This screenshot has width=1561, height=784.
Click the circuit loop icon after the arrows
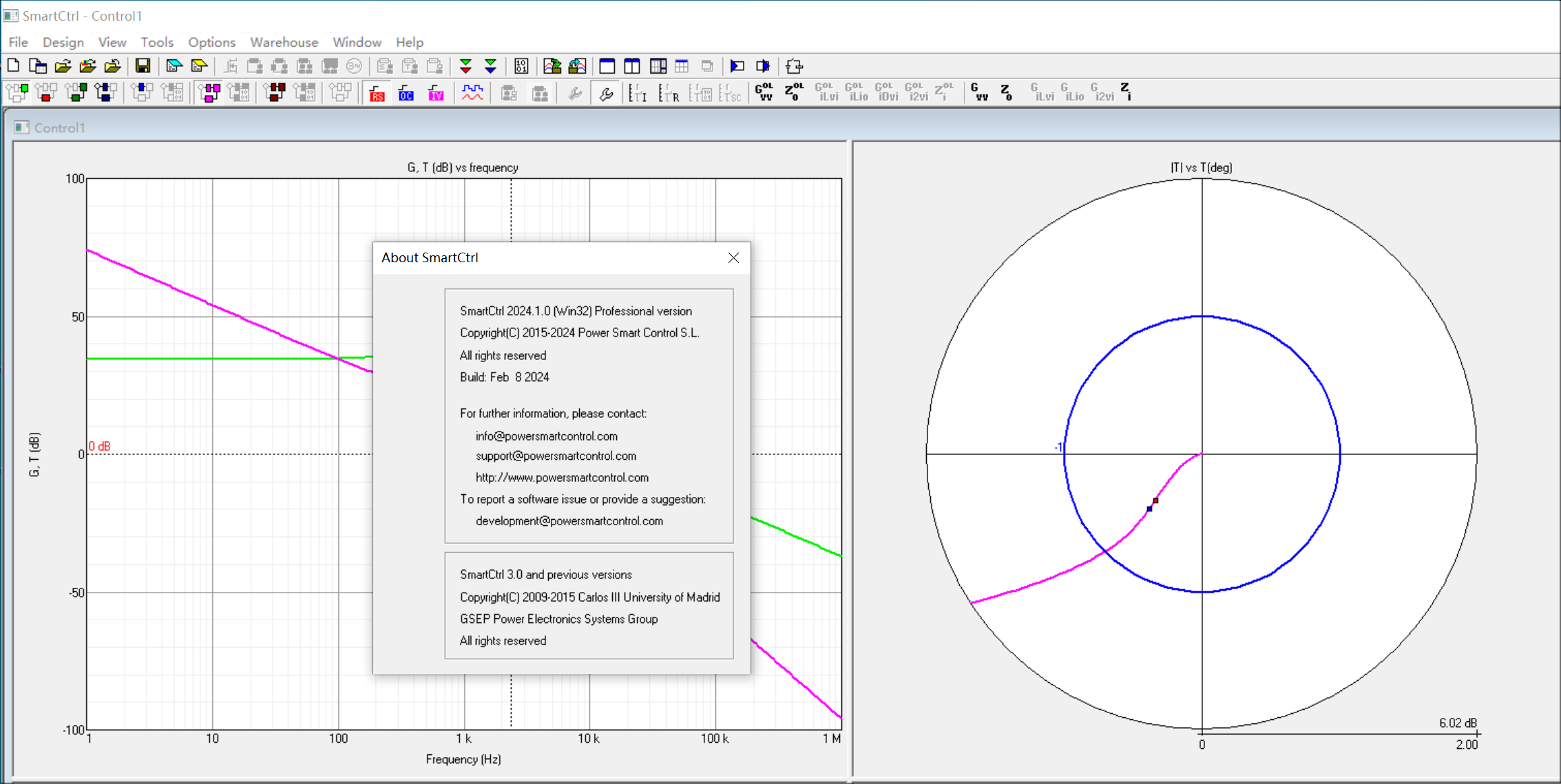pyautogui.click(x=794, y=66)
